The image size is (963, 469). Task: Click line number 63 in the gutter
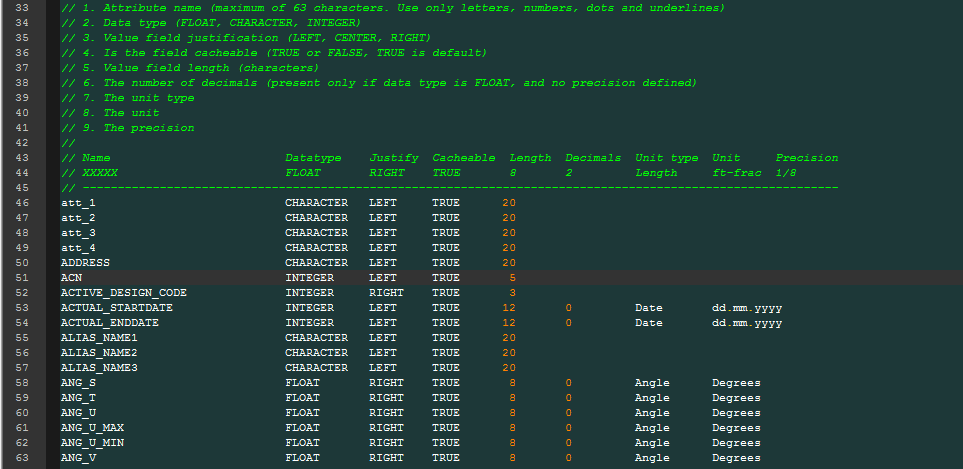tap(23, 457)
